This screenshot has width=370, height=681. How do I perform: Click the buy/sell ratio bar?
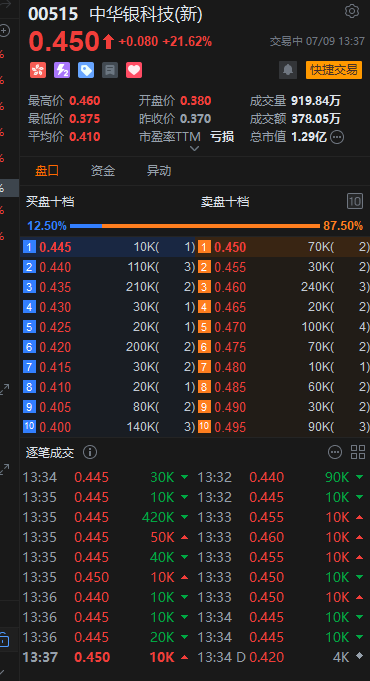[x=195, y=226]
